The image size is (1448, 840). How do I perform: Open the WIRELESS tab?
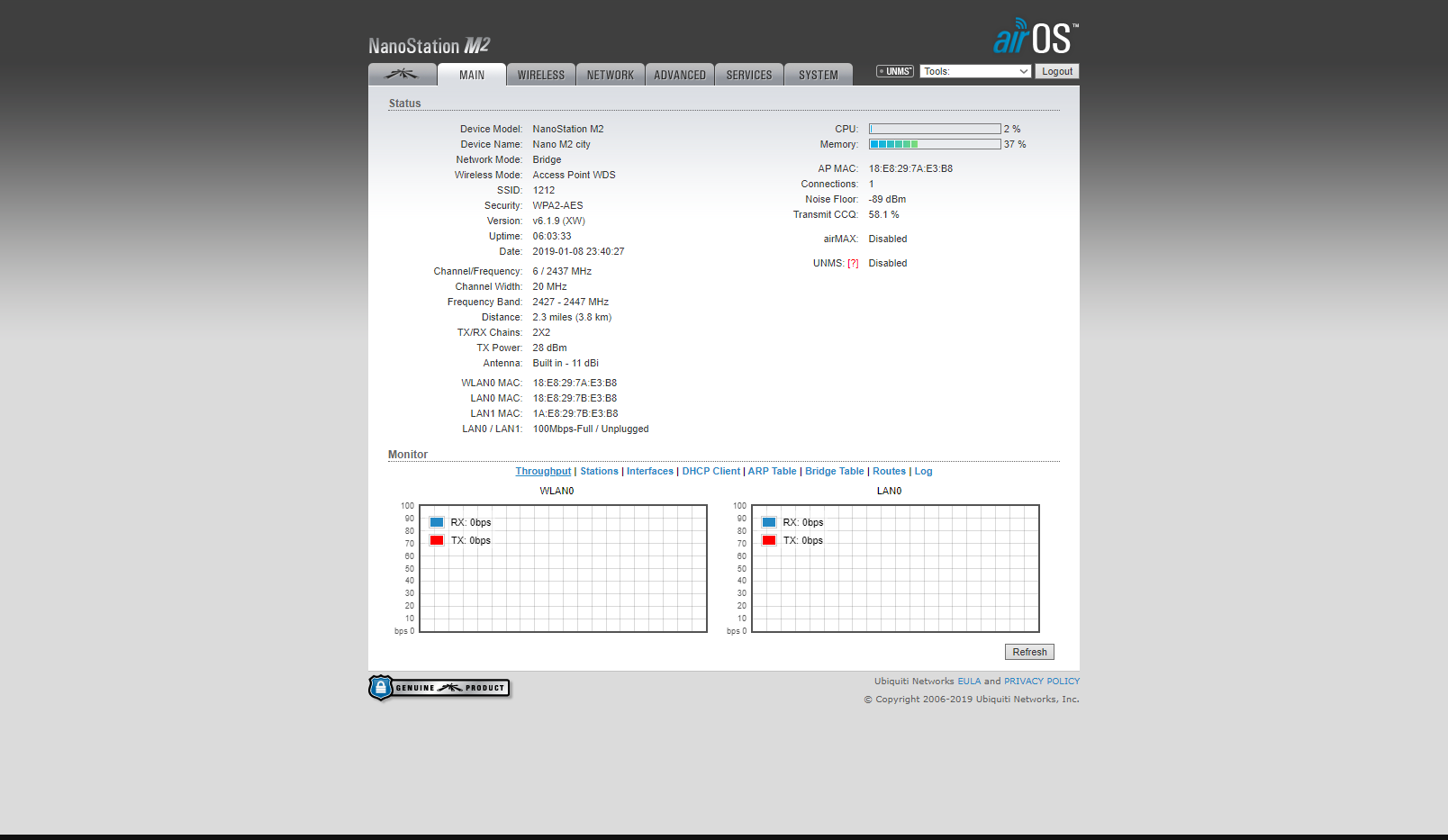[541, 75]
